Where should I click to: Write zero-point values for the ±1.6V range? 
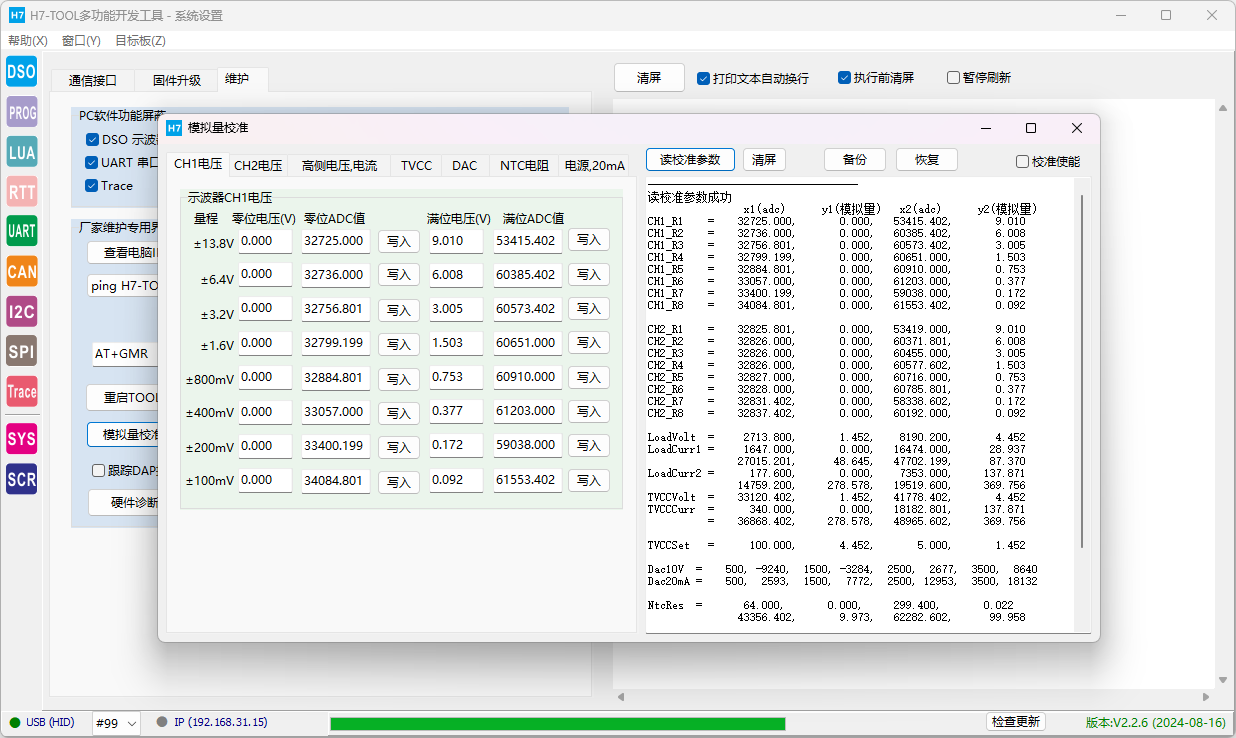coord(398,343)
